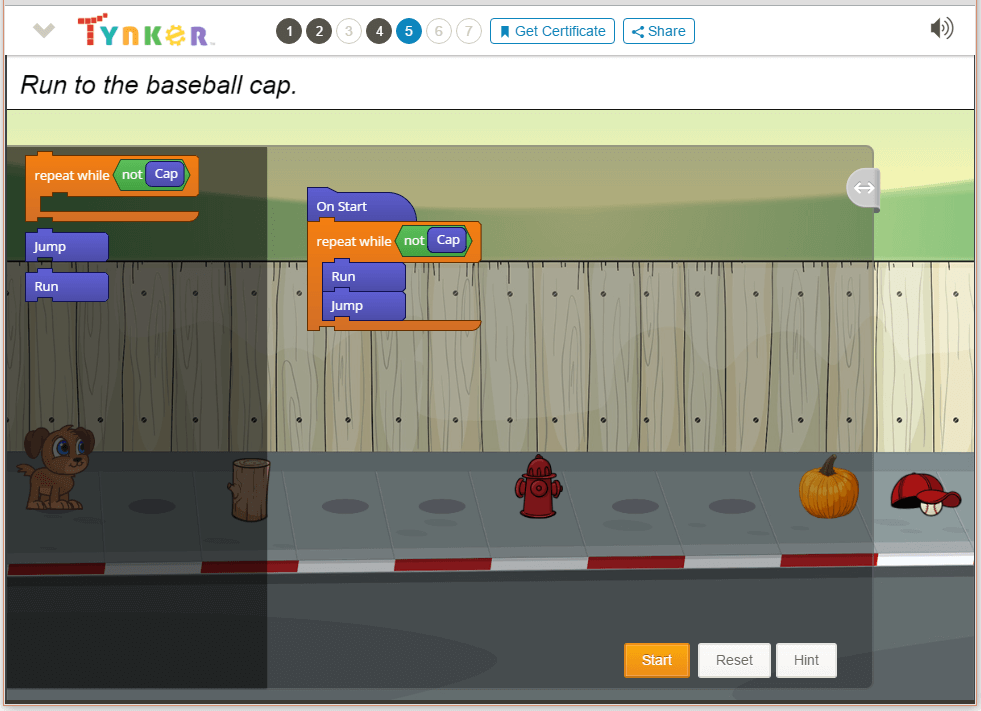Go to level 3

pyautogui.click(x=349, y=31)
